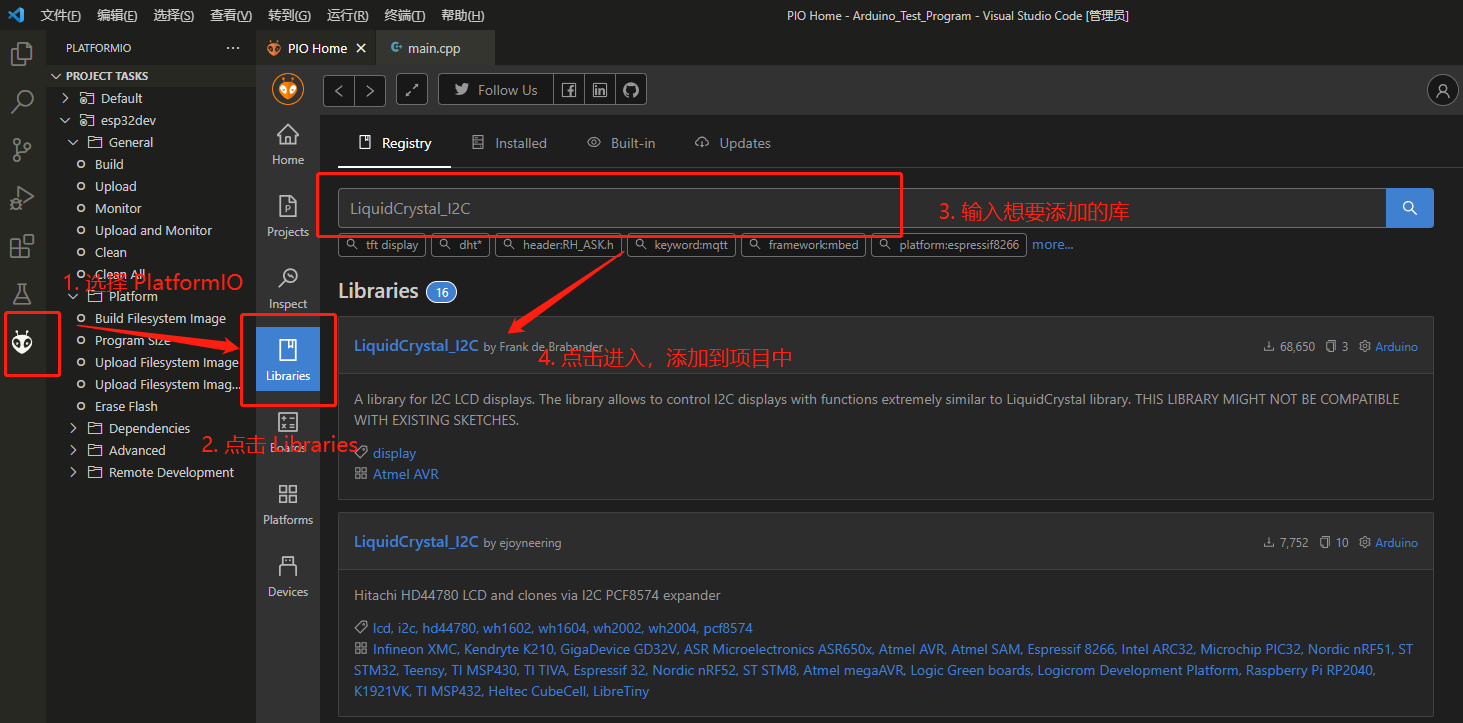The width and height of the screenshot is (1463, 723).
Task: Open Libraries in PIO sidebar
Action: pos(288,360)
